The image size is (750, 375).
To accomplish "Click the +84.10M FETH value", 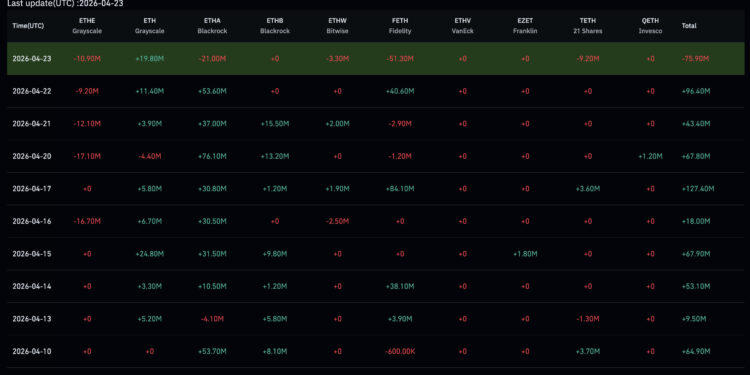I will (x=400, y=188).
